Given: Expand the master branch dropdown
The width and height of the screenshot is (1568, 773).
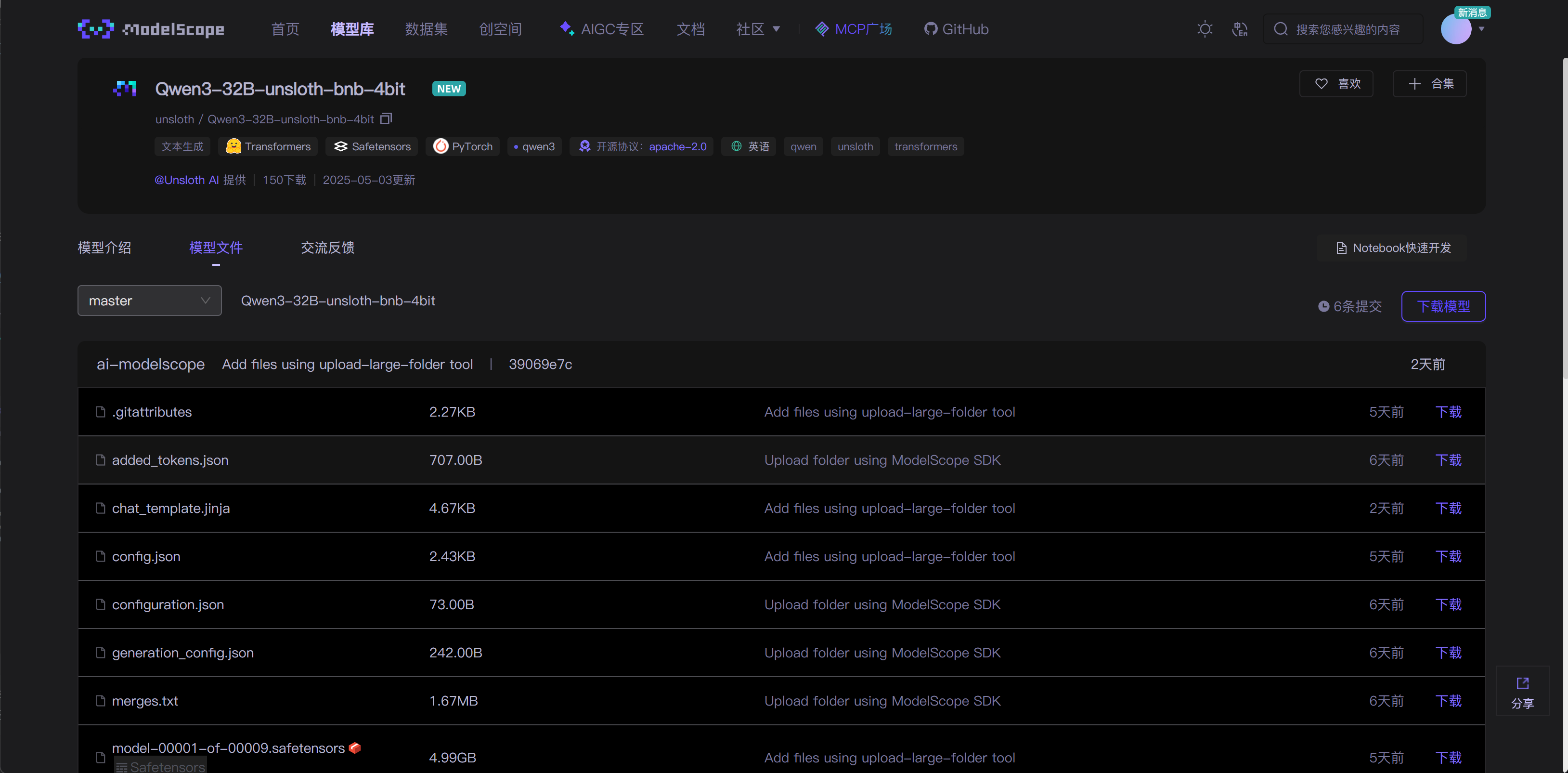Looking at the screenshot, I should [x=149, y=301].
